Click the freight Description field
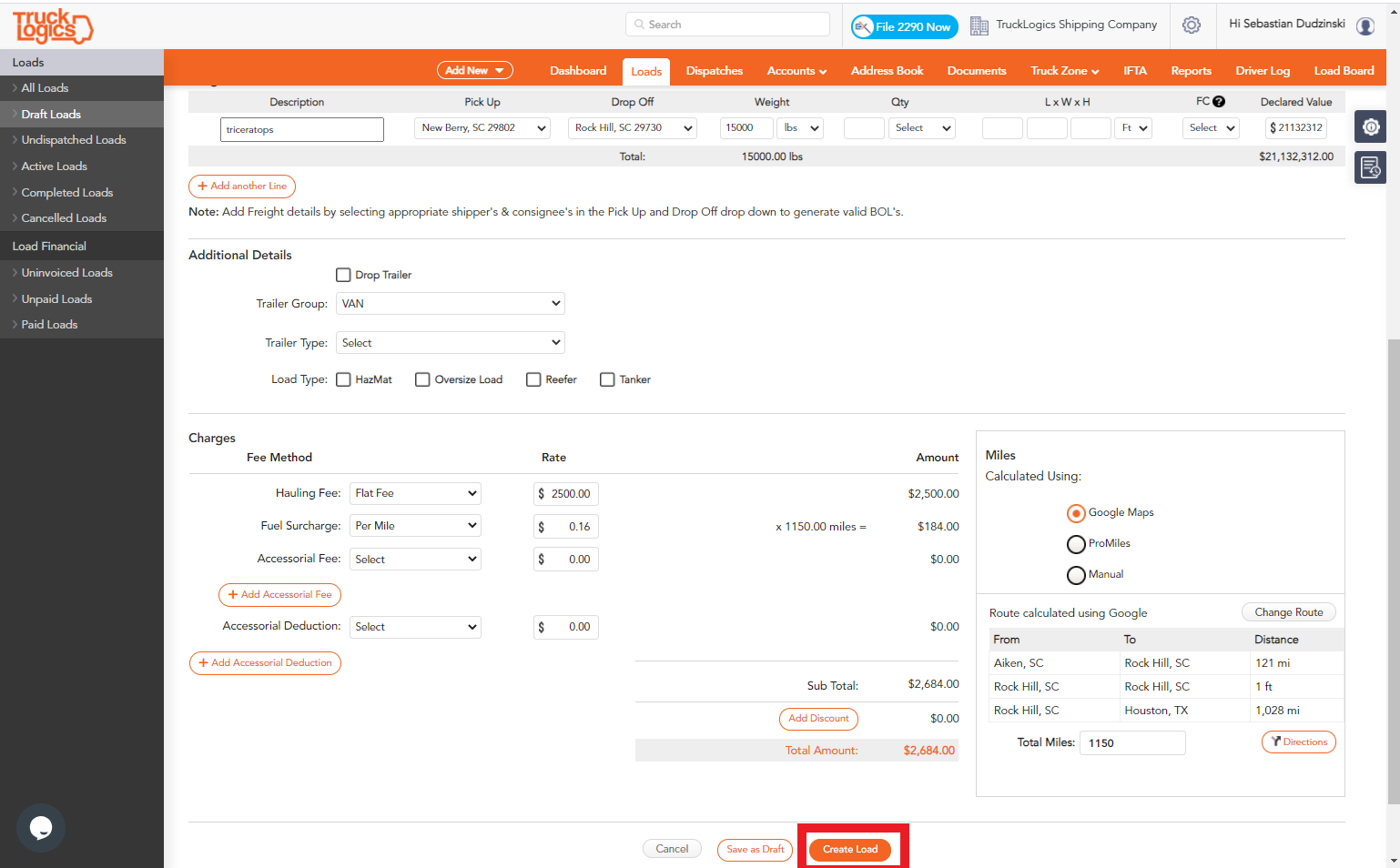 pyautogui.click(x=302, y=130)
